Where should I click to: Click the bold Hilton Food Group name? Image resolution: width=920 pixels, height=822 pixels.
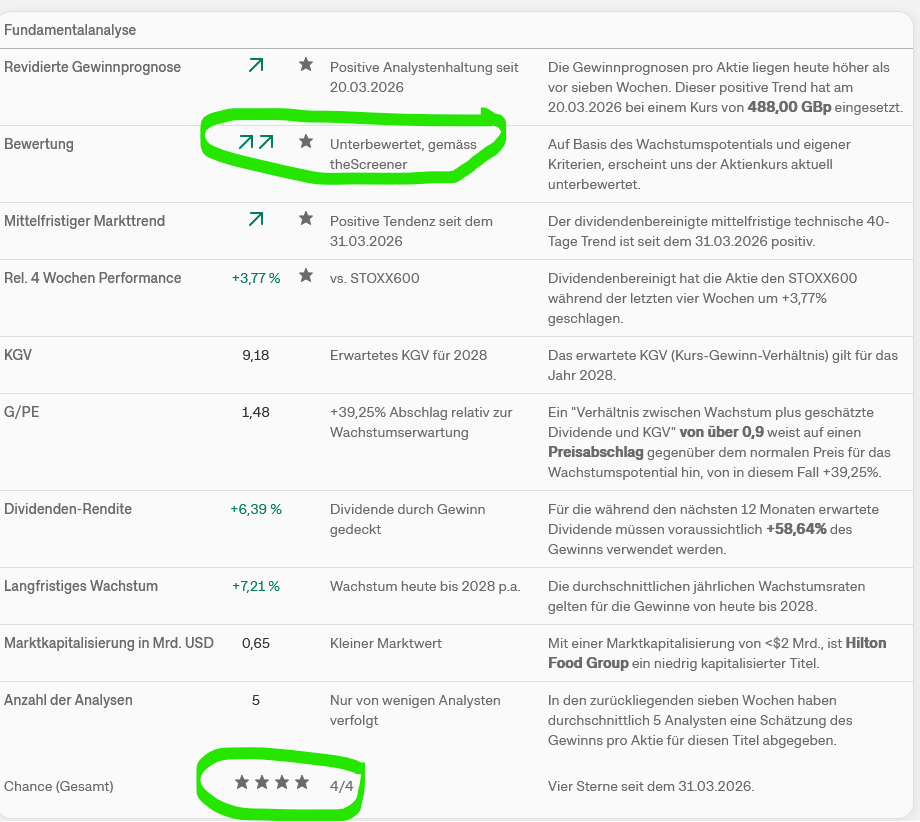716,653
